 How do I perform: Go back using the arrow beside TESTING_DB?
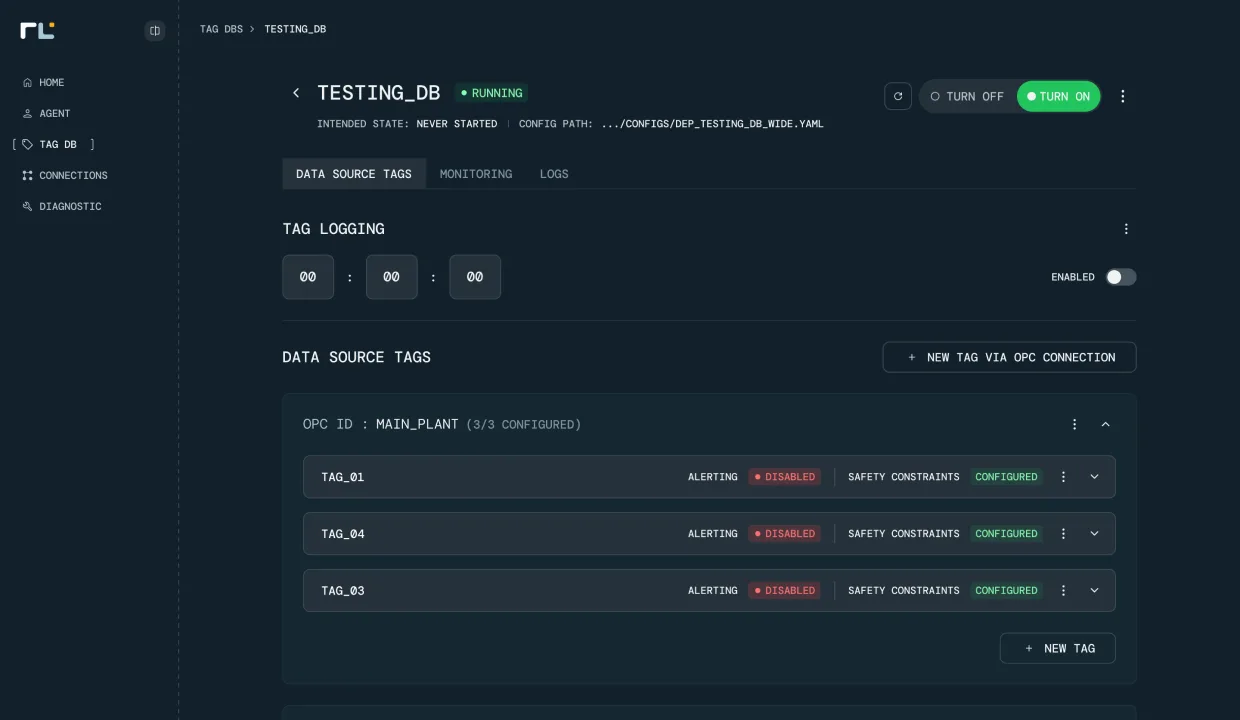tap(296, 93)
